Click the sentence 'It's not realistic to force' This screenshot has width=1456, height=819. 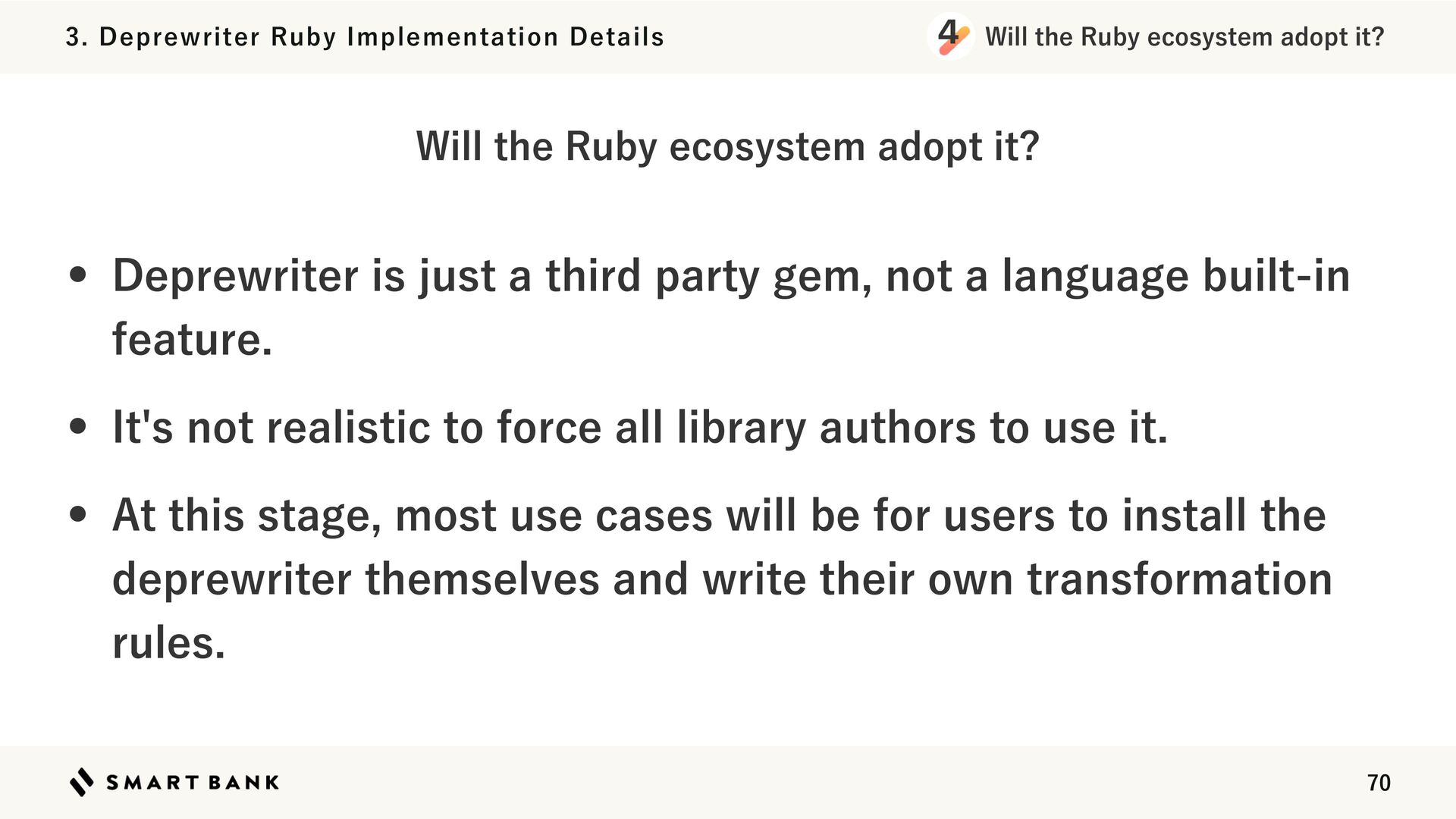coord(356,427)
